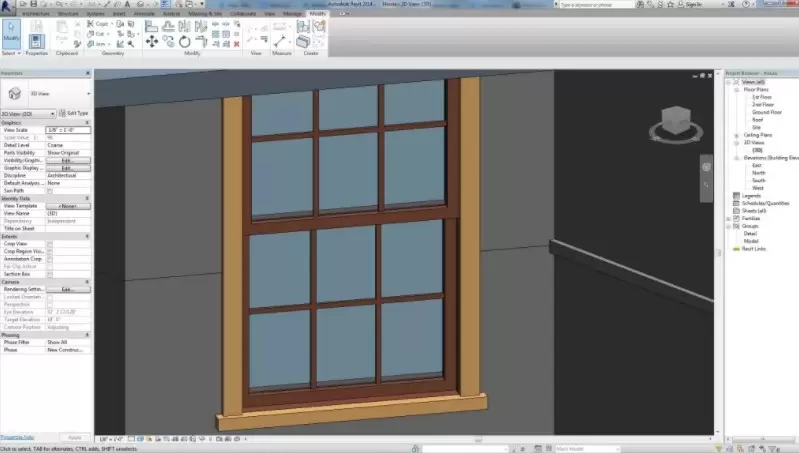This screenshot has height=453, width=799.
Task: Click the Edit Type button
Action: click(73, 113)
